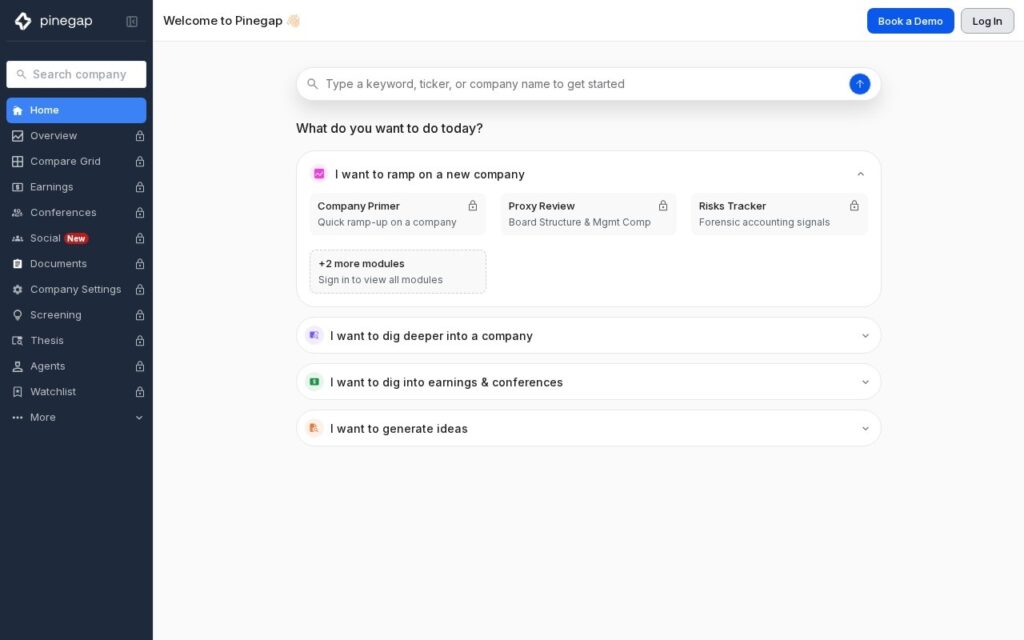
Task: Click the Pinegap logo icon
Action: point(23,21)
